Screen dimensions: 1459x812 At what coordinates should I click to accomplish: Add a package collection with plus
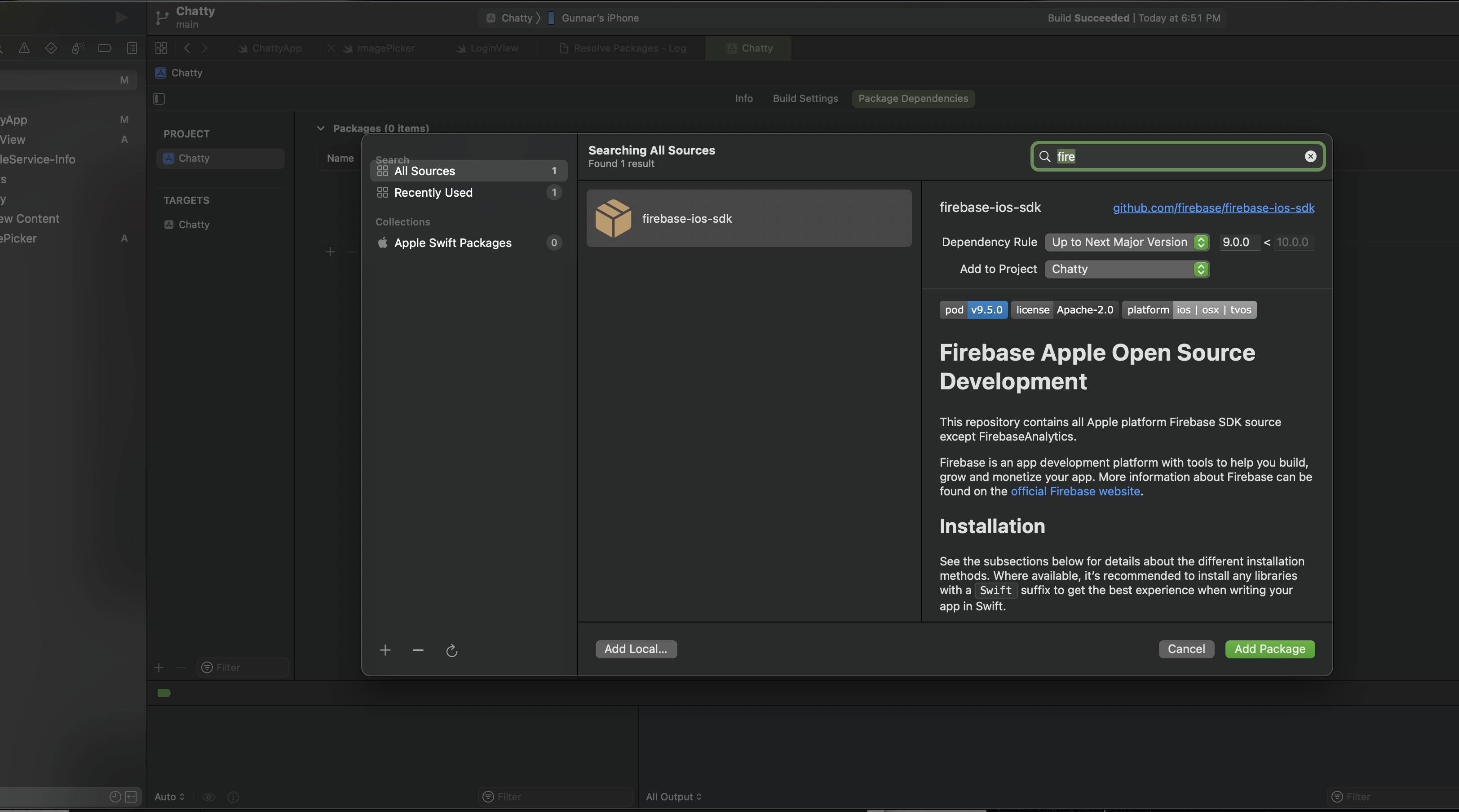[385, 650]
